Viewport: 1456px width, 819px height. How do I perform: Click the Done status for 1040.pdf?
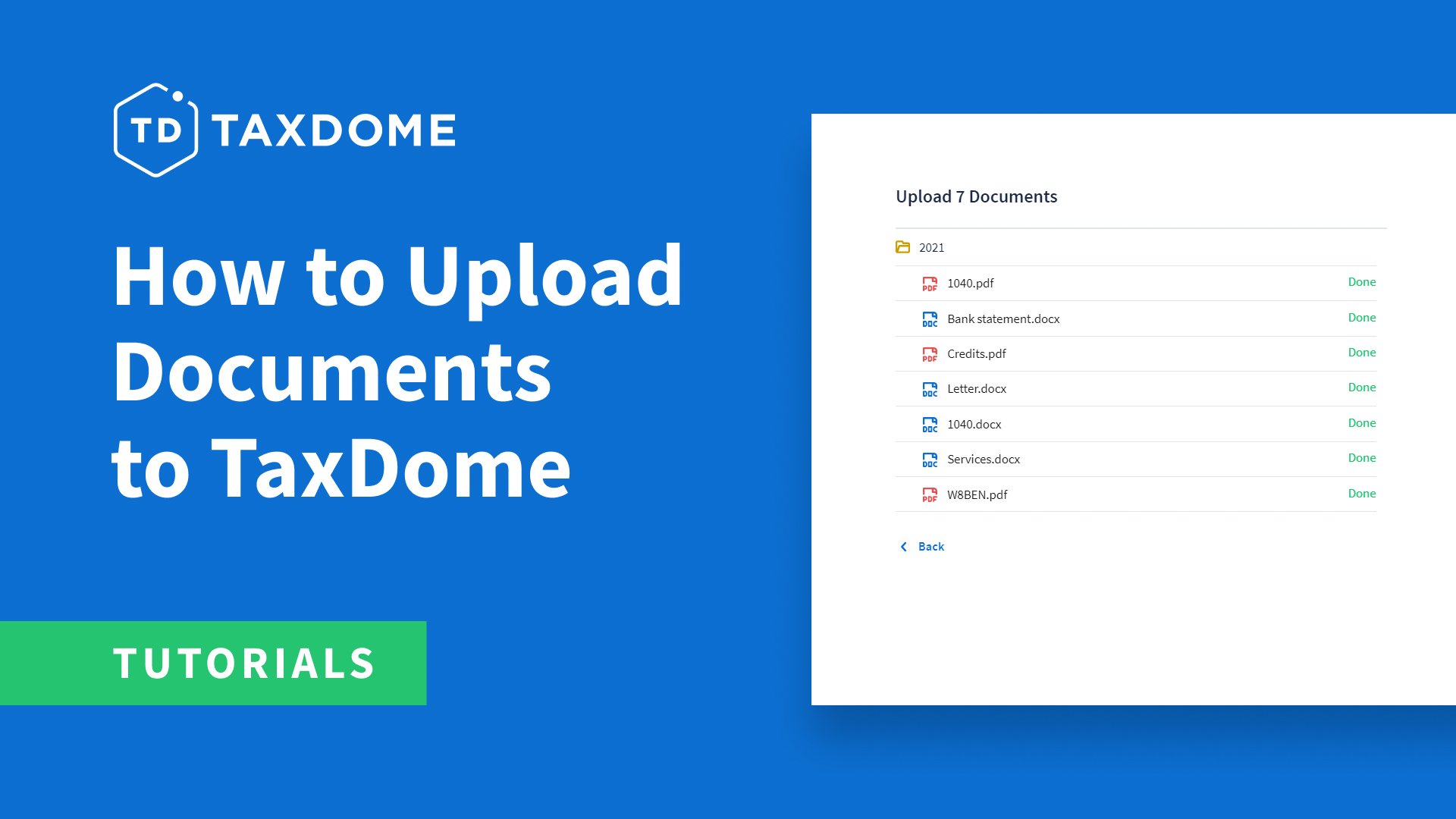tap(1362, 282)
